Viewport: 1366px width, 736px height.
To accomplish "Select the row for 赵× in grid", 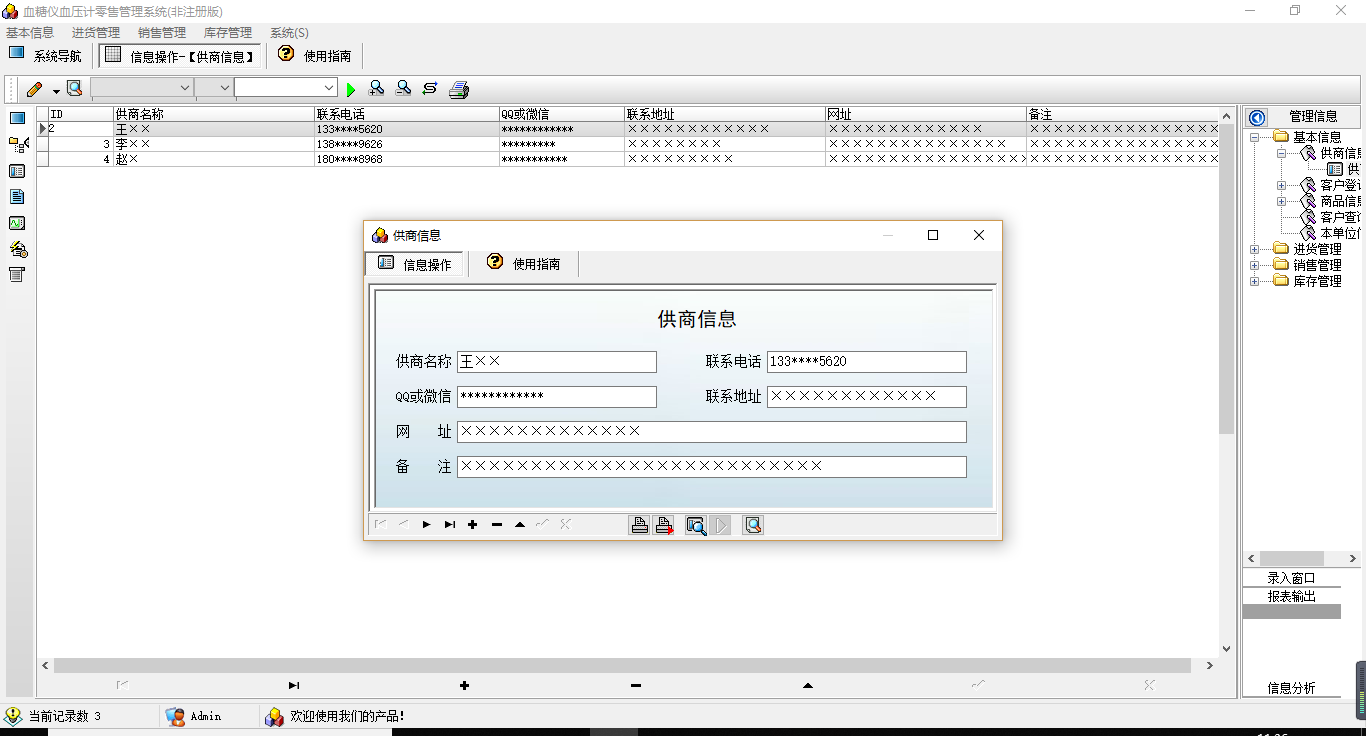I will 628,159.
